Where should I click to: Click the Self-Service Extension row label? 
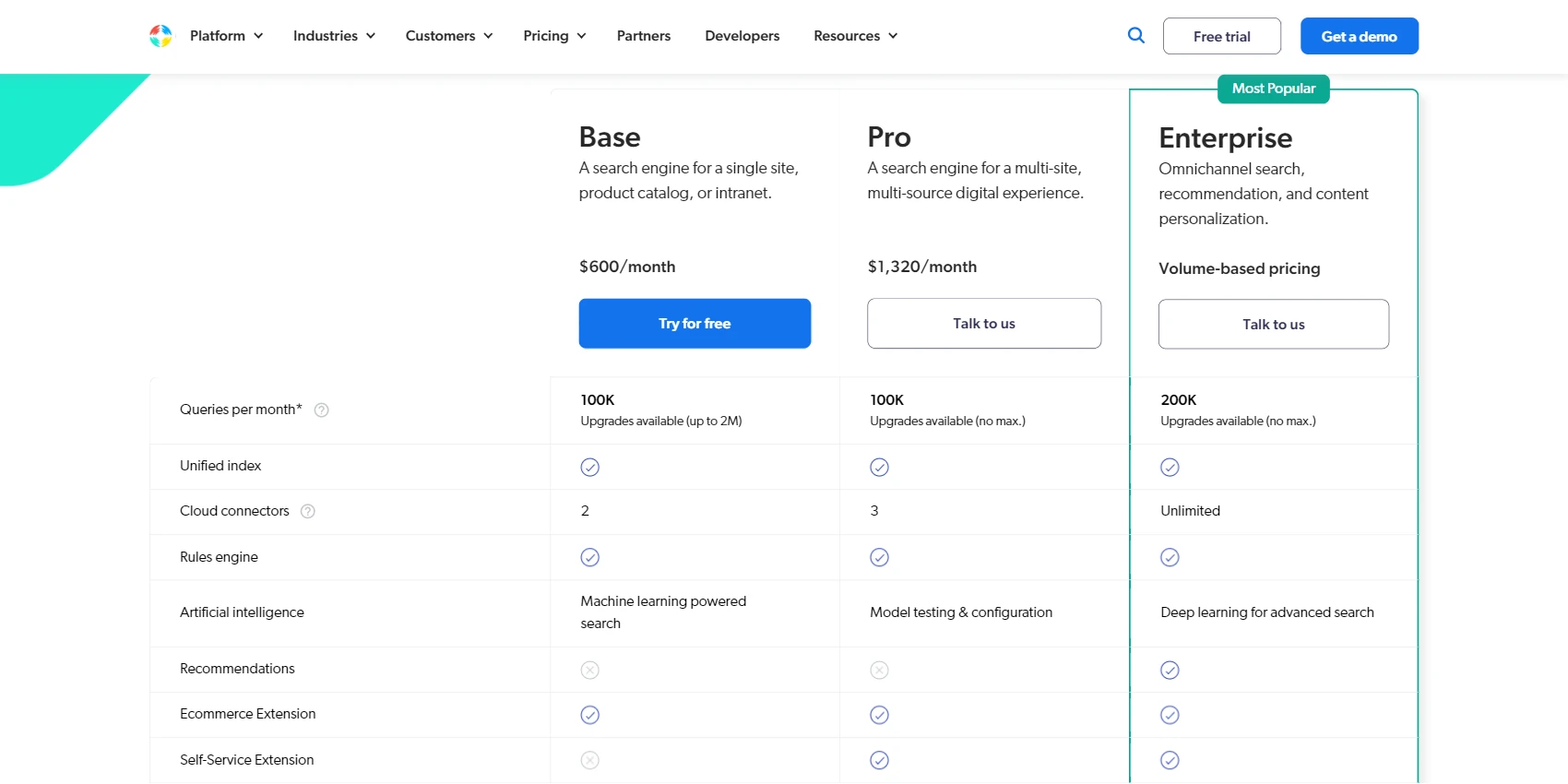click(246, 760)
